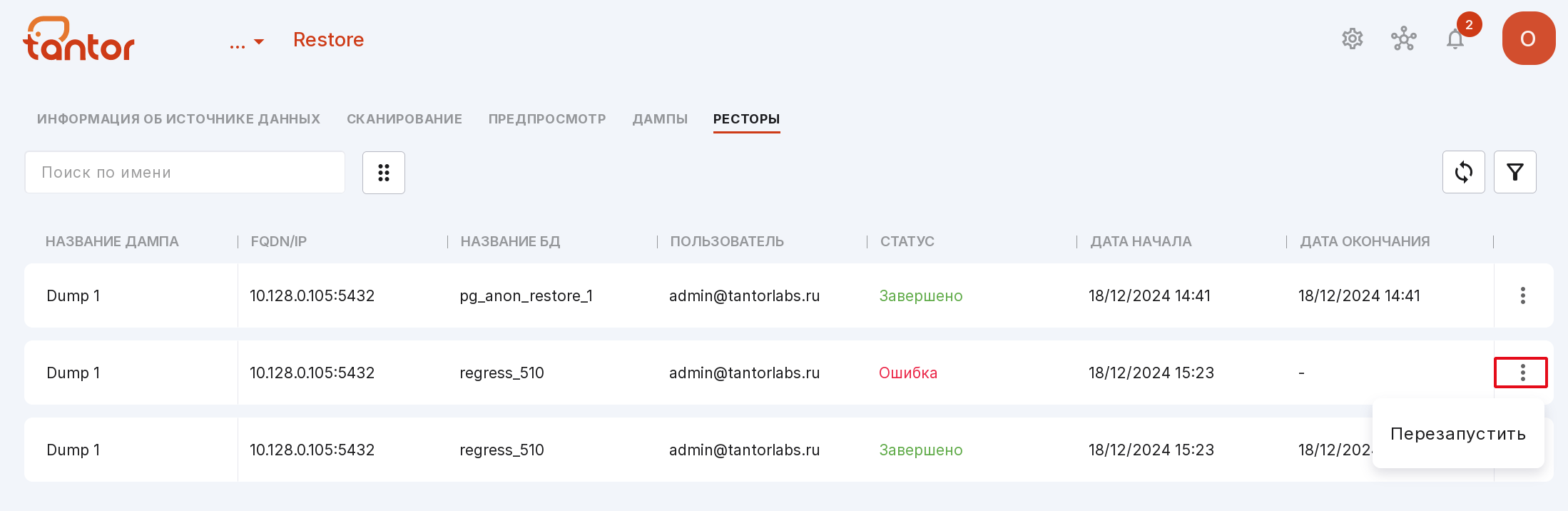Sort by the СТАТУС column header

coord(907,242)
